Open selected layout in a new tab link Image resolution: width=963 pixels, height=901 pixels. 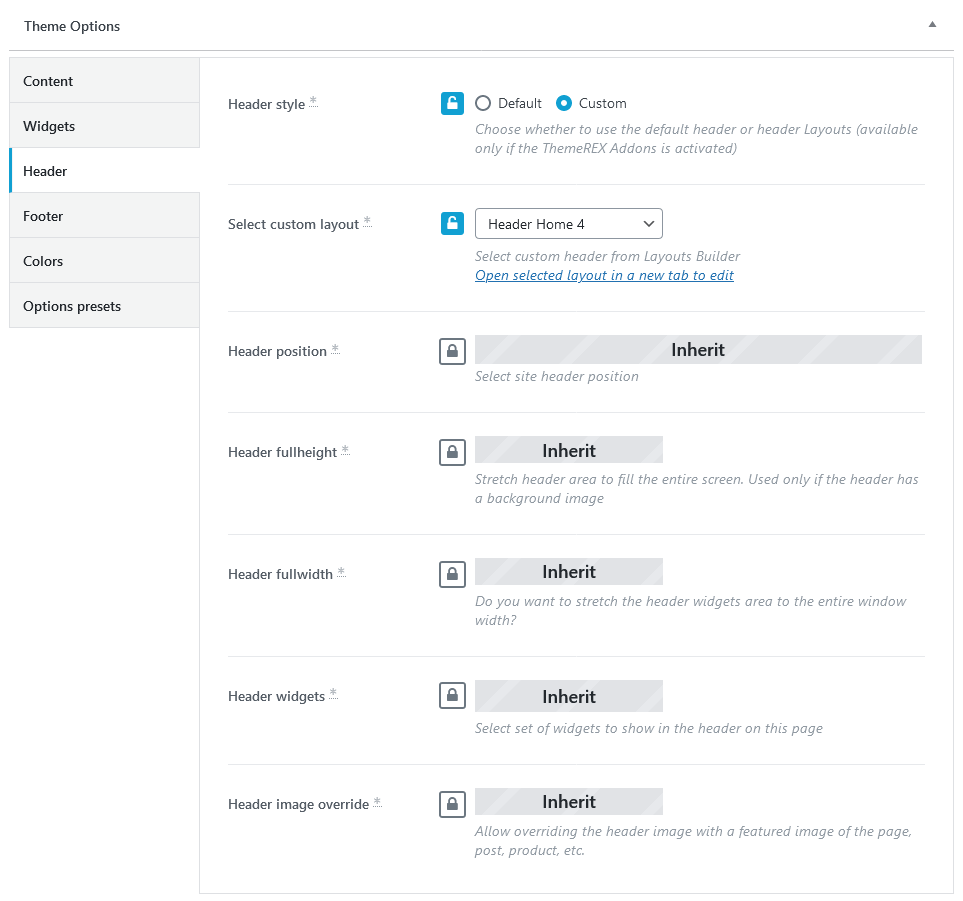pyautogui.click(x=604, y=275)
